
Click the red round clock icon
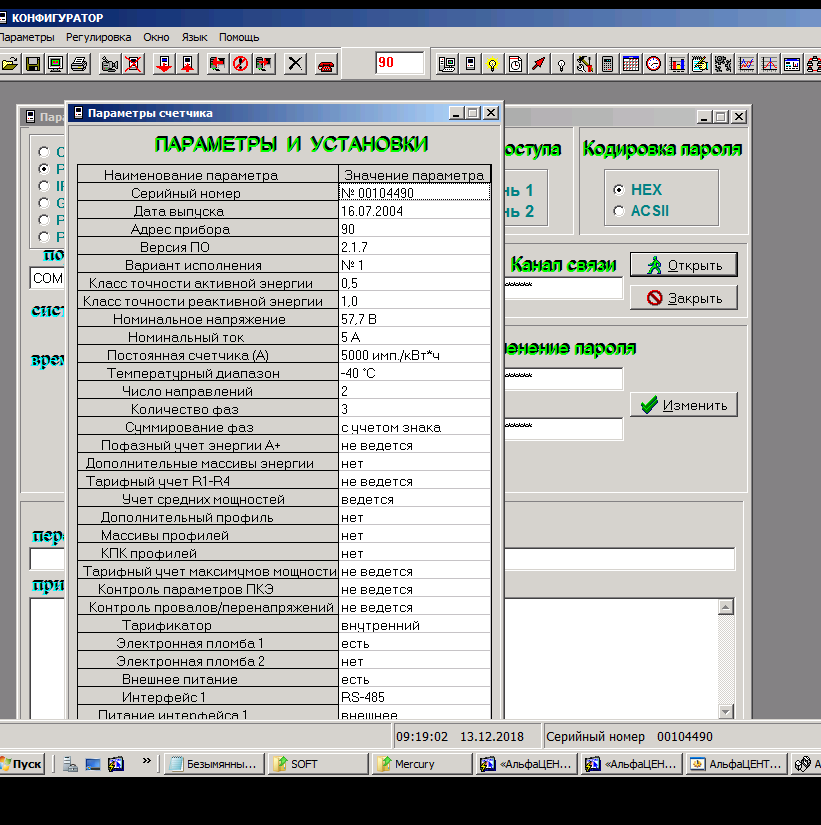654,64
